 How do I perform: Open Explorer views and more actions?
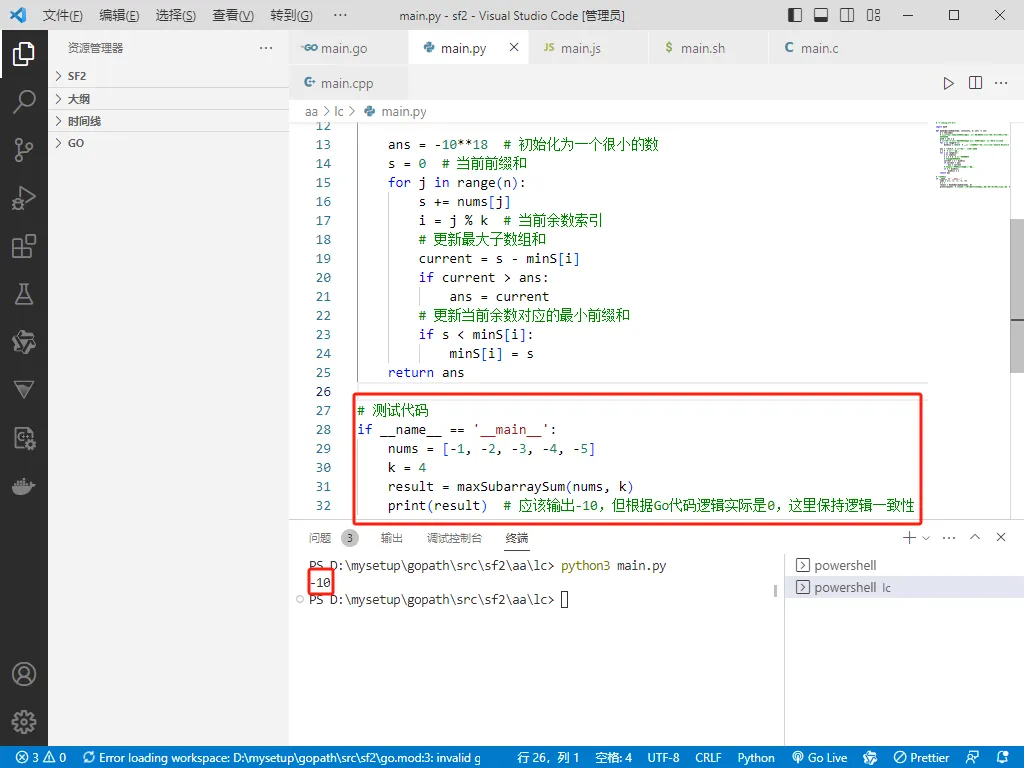(266, 48)
